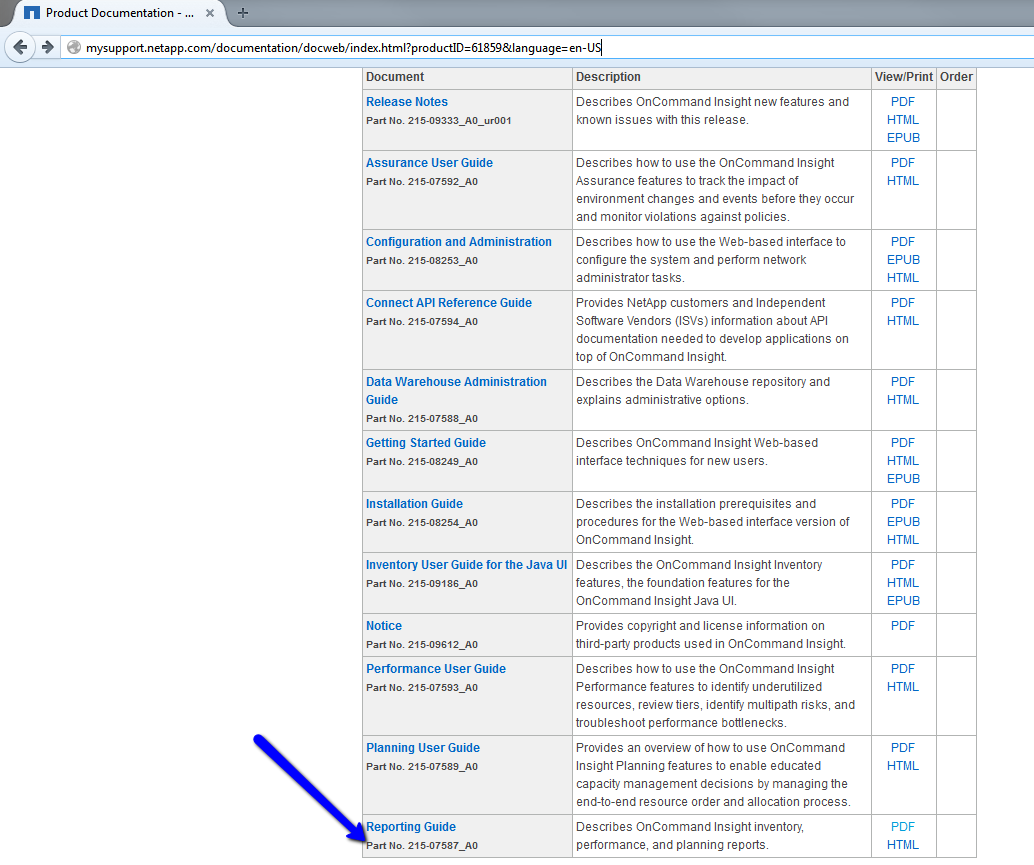Open the Planning User Guide link
The height and width of the screenshot is (865, 1034).
(x=423, y=748)
